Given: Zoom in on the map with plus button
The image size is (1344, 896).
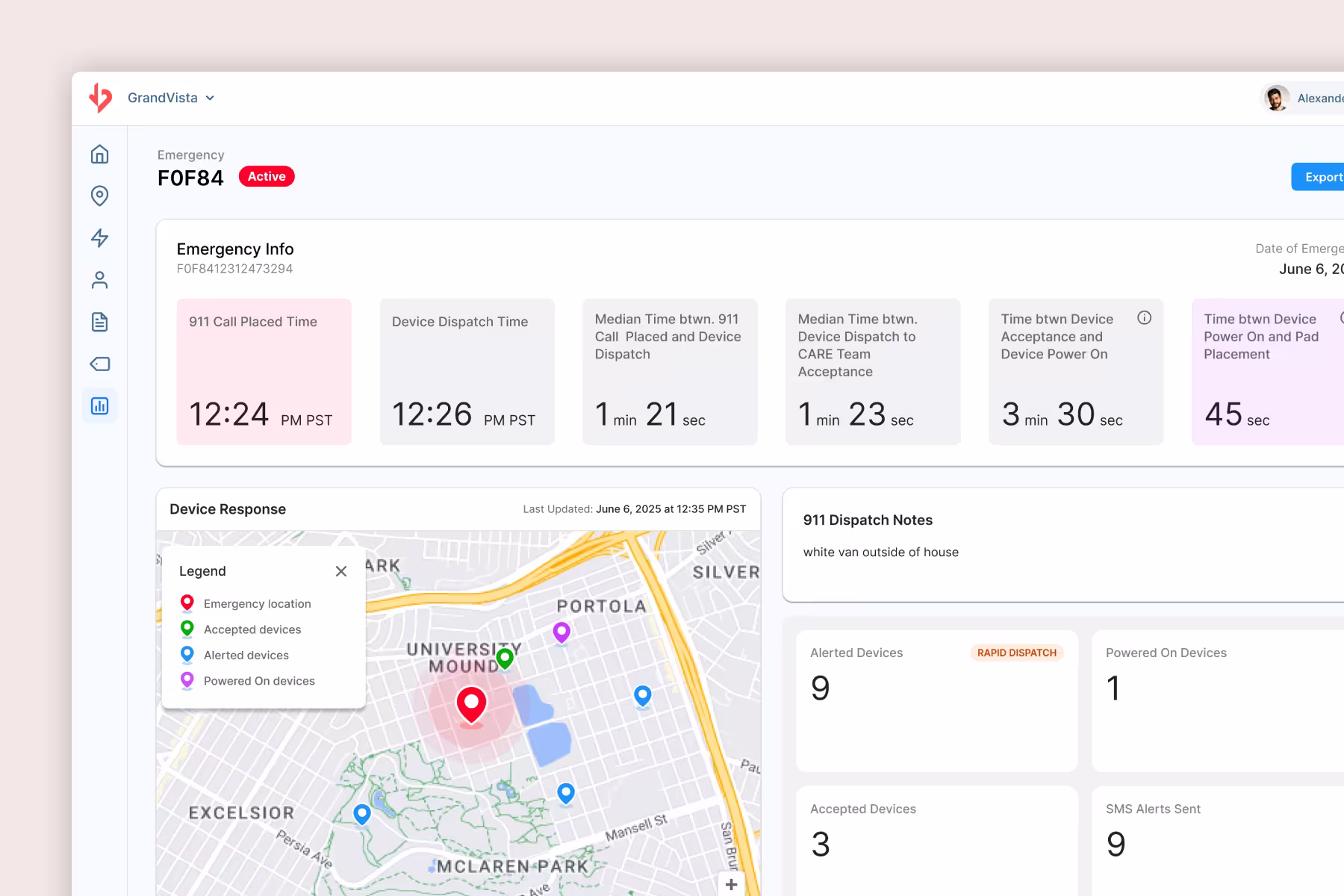Looking at the screenshot, I should click(731, 885).
